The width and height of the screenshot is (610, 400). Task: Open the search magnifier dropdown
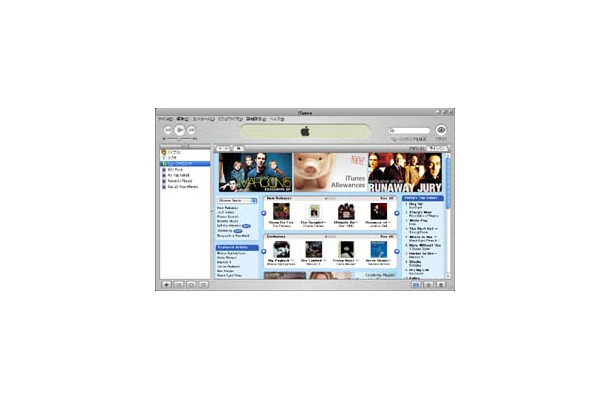click(x=392, y=130)
